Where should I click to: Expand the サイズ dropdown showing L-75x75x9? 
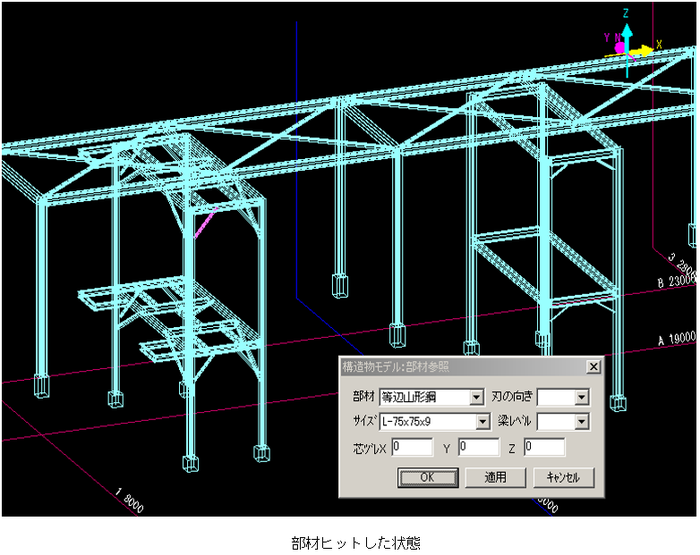tap(482, 421)
